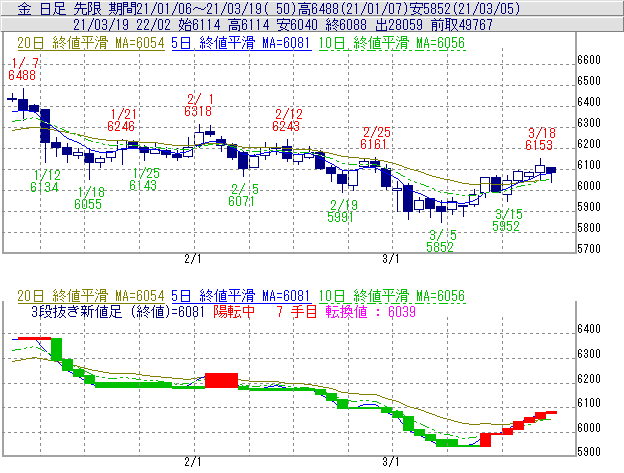Select the magenta 転換値 : 6039 text
This screenshot has width=624, height=473.
point(370,311)
